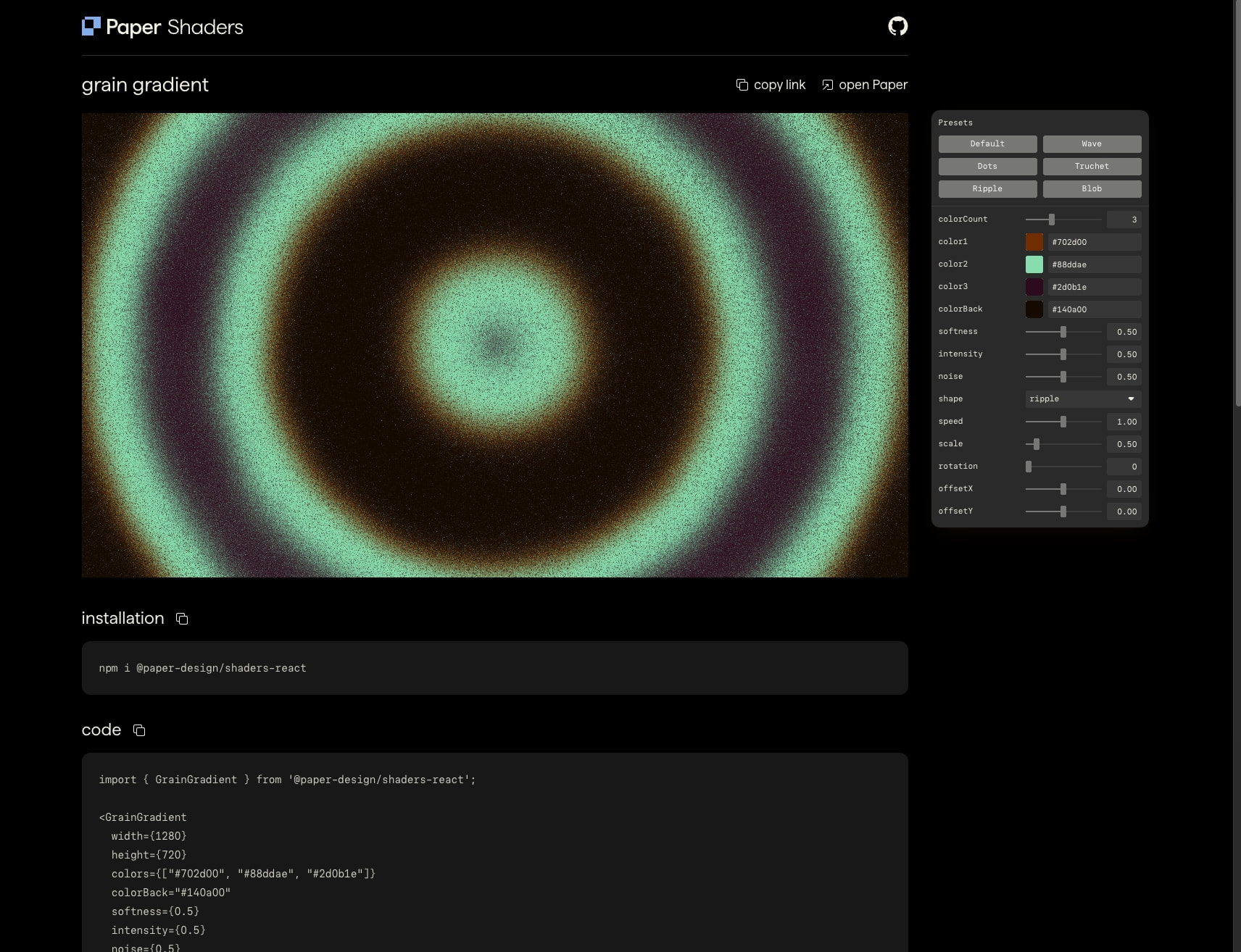Click the installation section heading
This screenshot has height=952, width=1241.
click(123, 618)
